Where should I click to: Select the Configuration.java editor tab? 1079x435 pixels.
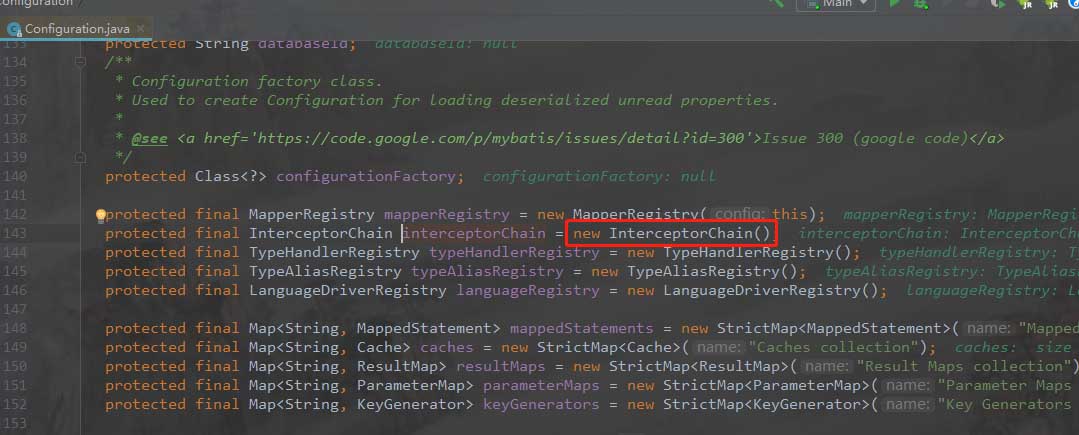click(x=74, y=29)
